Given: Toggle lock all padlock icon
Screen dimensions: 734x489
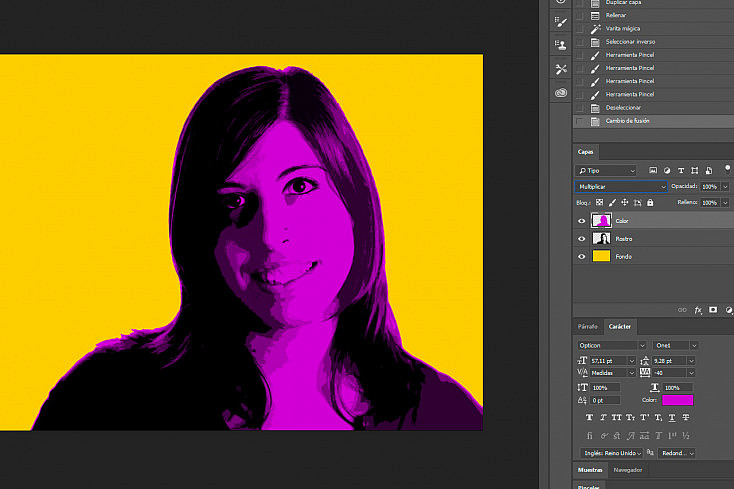Looking at the screenshot, I should [650, 203].
